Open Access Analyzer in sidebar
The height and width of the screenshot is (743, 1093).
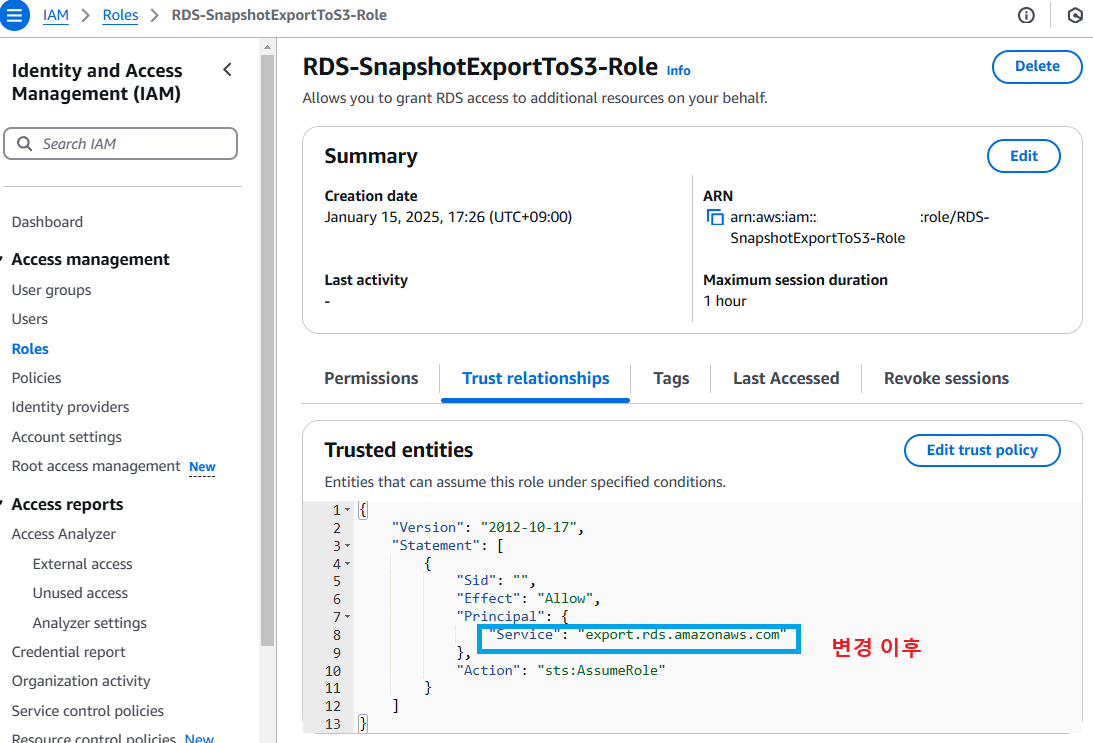point(63,534)
